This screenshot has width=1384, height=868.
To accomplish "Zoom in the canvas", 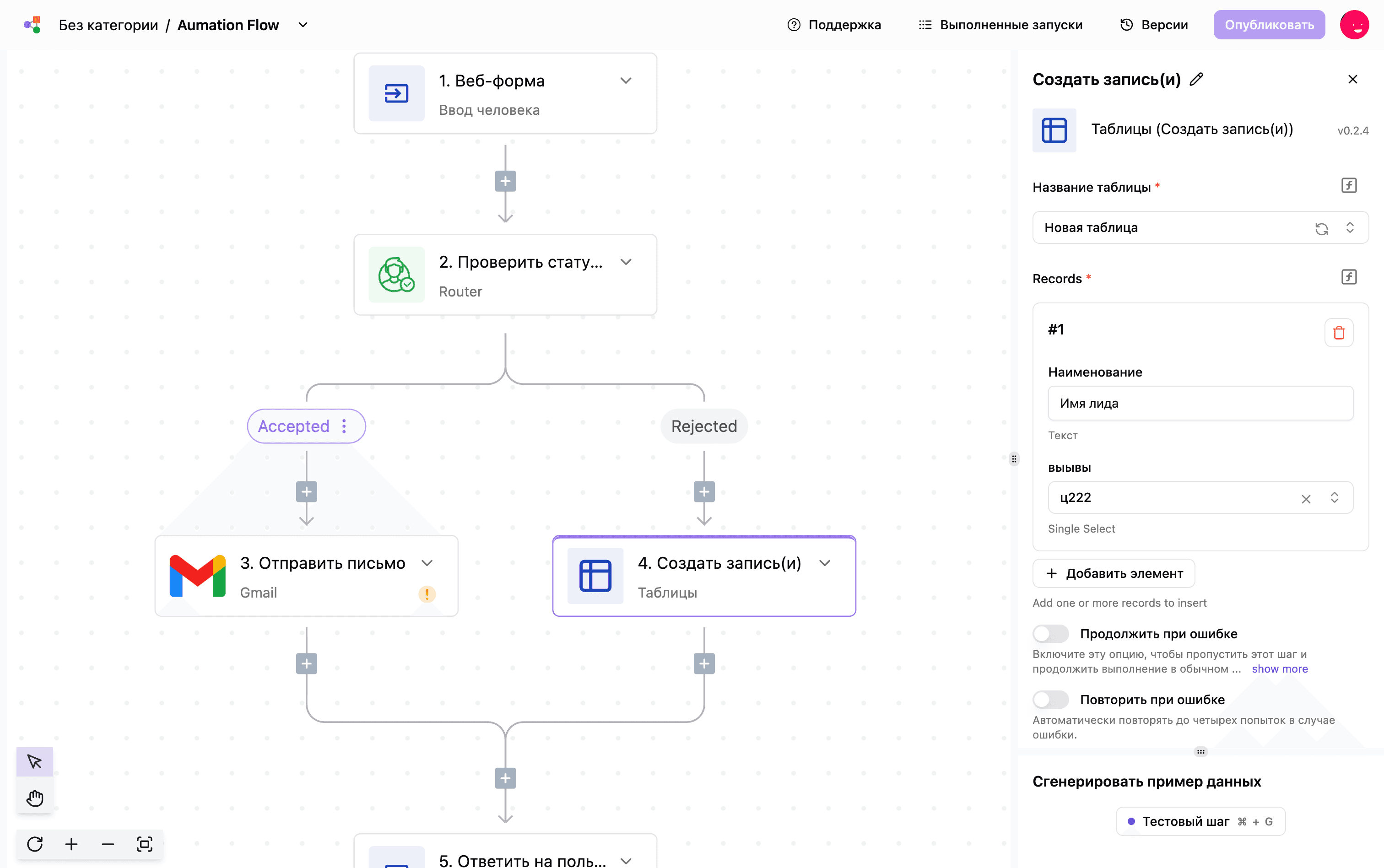I will pos(71,844).
